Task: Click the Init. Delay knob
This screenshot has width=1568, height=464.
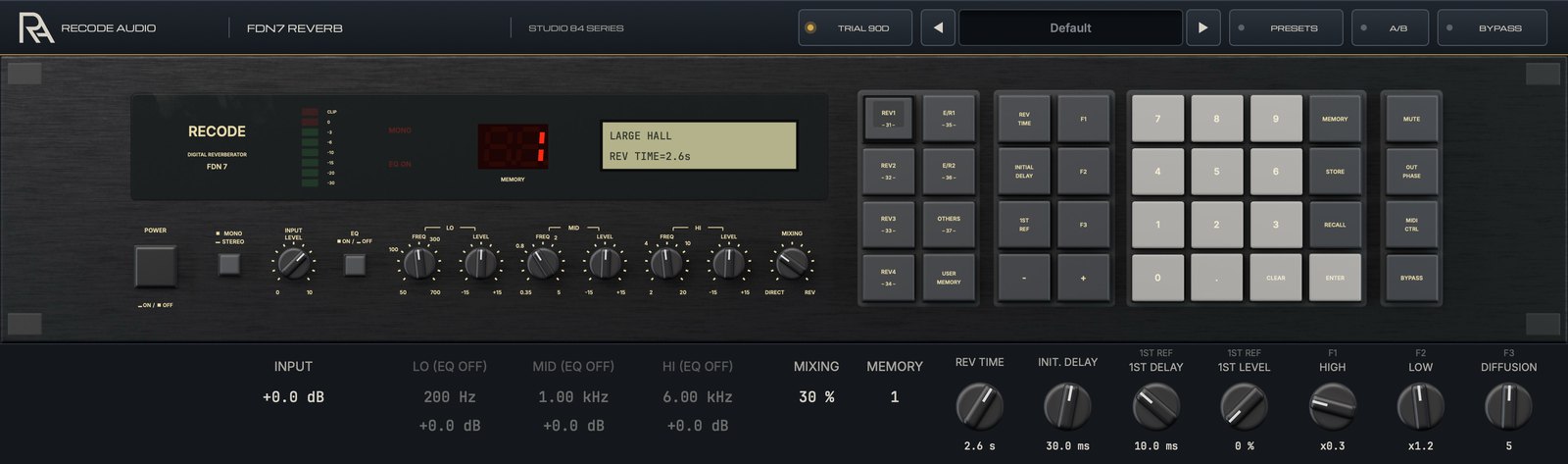Action: [x=1067, y=406]
